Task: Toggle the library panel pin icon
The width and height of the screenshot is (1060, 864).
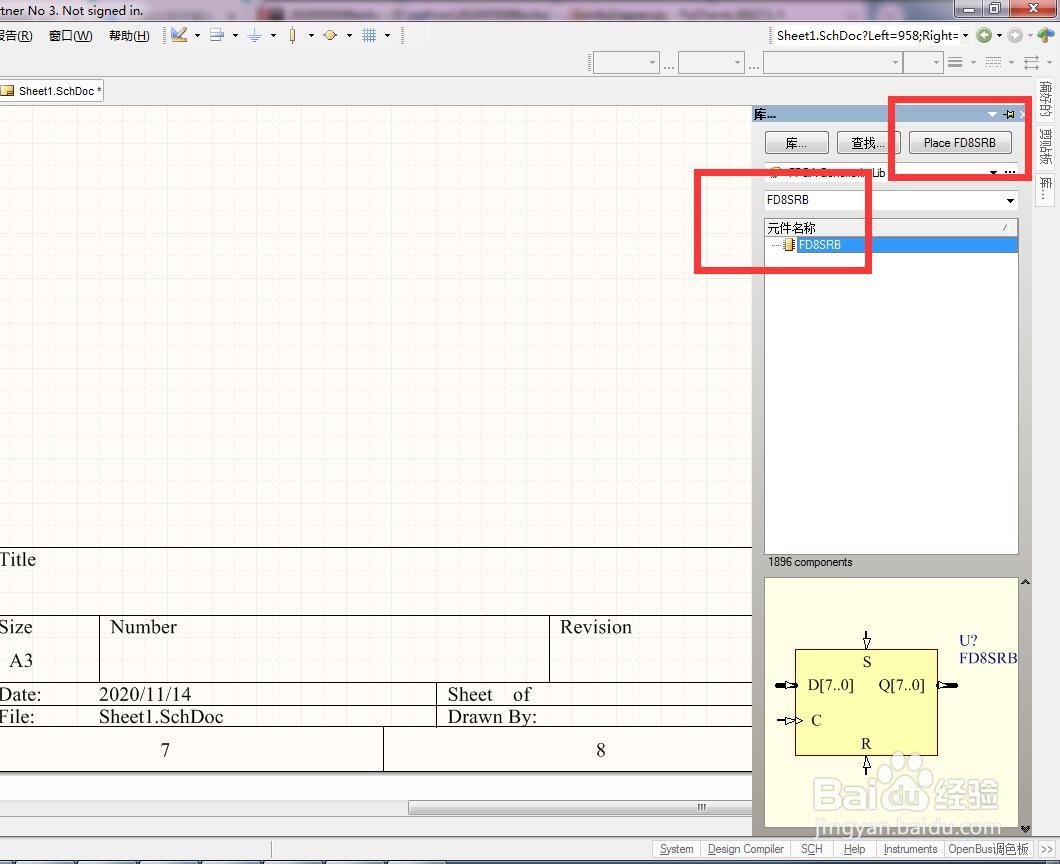Action: [1009, 114]
